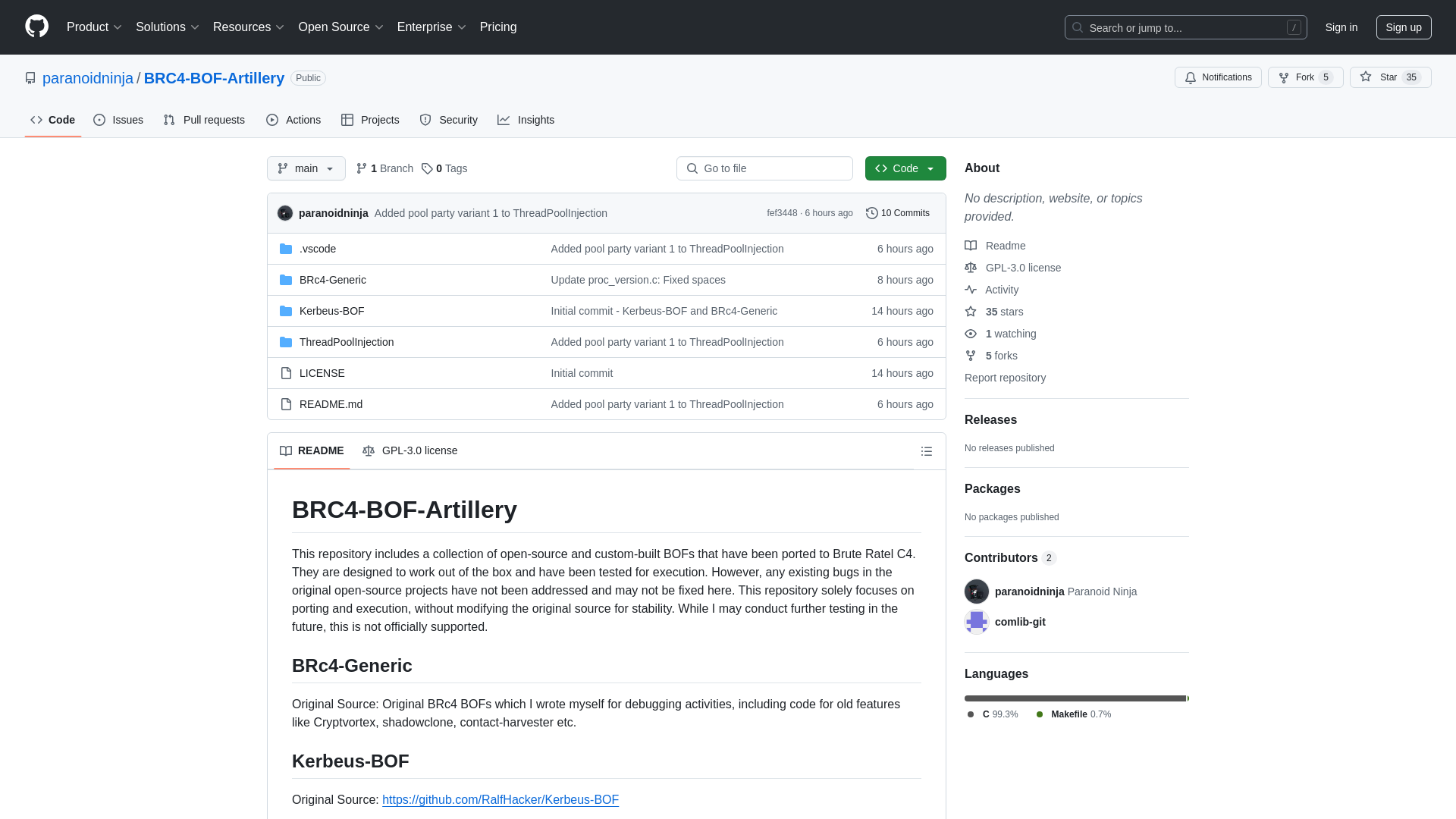Click Go to file search input
This screenshot has height=819, width=1456.
764,168
